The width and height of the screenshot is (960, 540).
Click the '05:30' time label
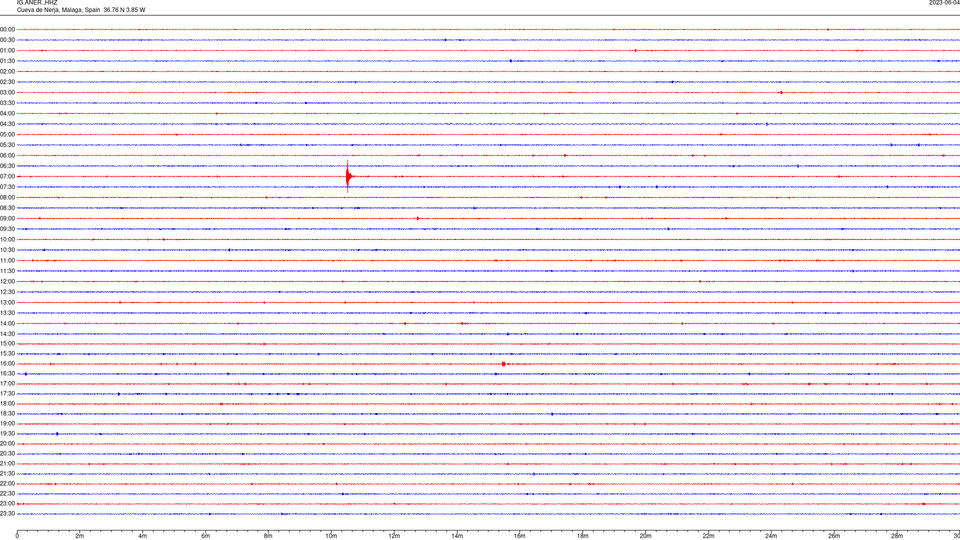pos(7,145)
